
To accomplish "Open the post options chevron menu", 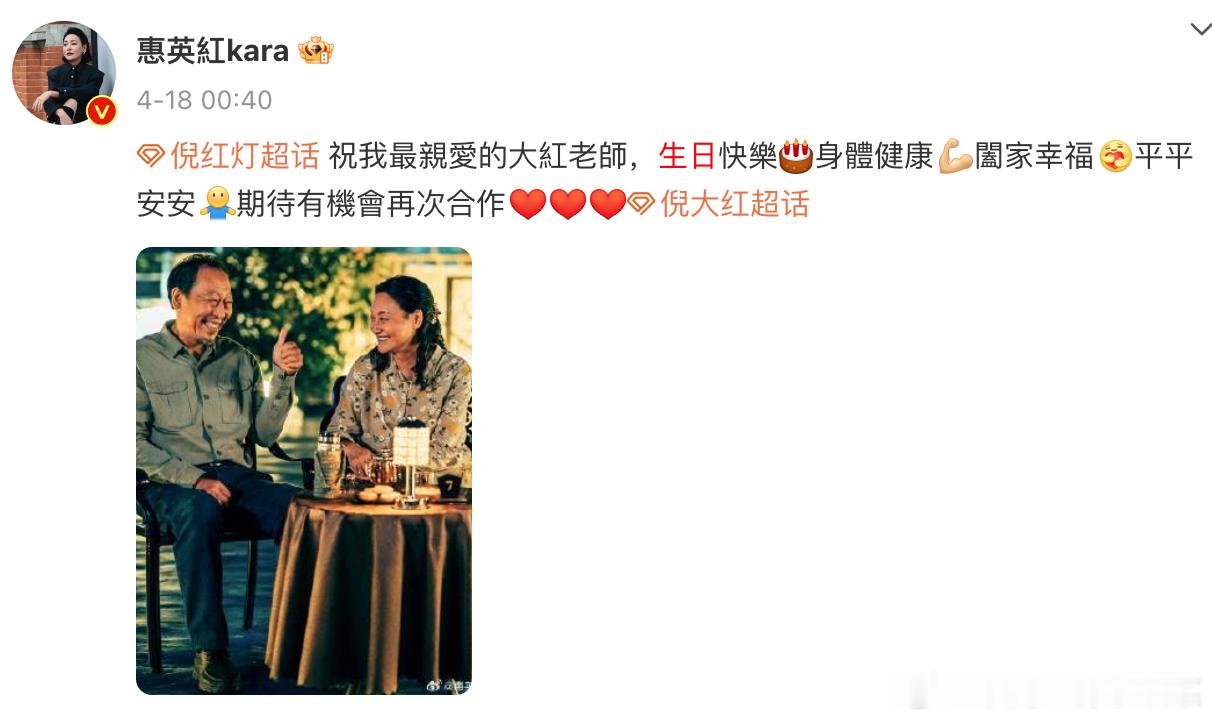I will [x=1200, y=29].
